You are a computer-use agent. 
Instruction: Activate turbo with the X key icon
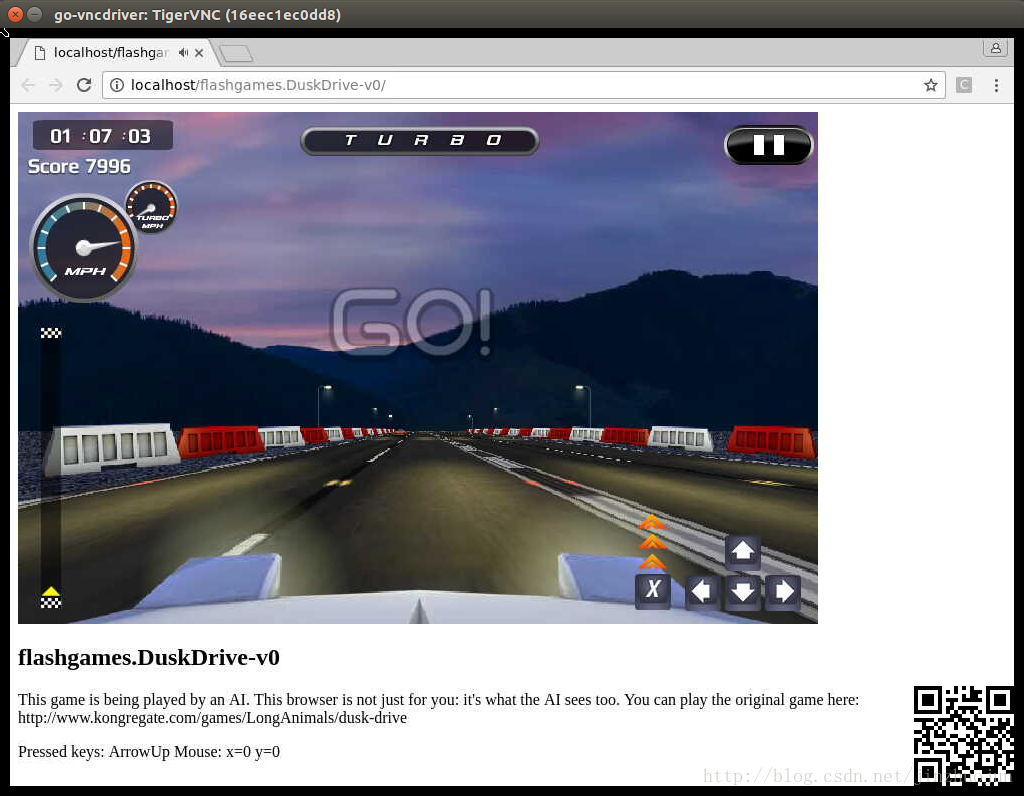652,590
